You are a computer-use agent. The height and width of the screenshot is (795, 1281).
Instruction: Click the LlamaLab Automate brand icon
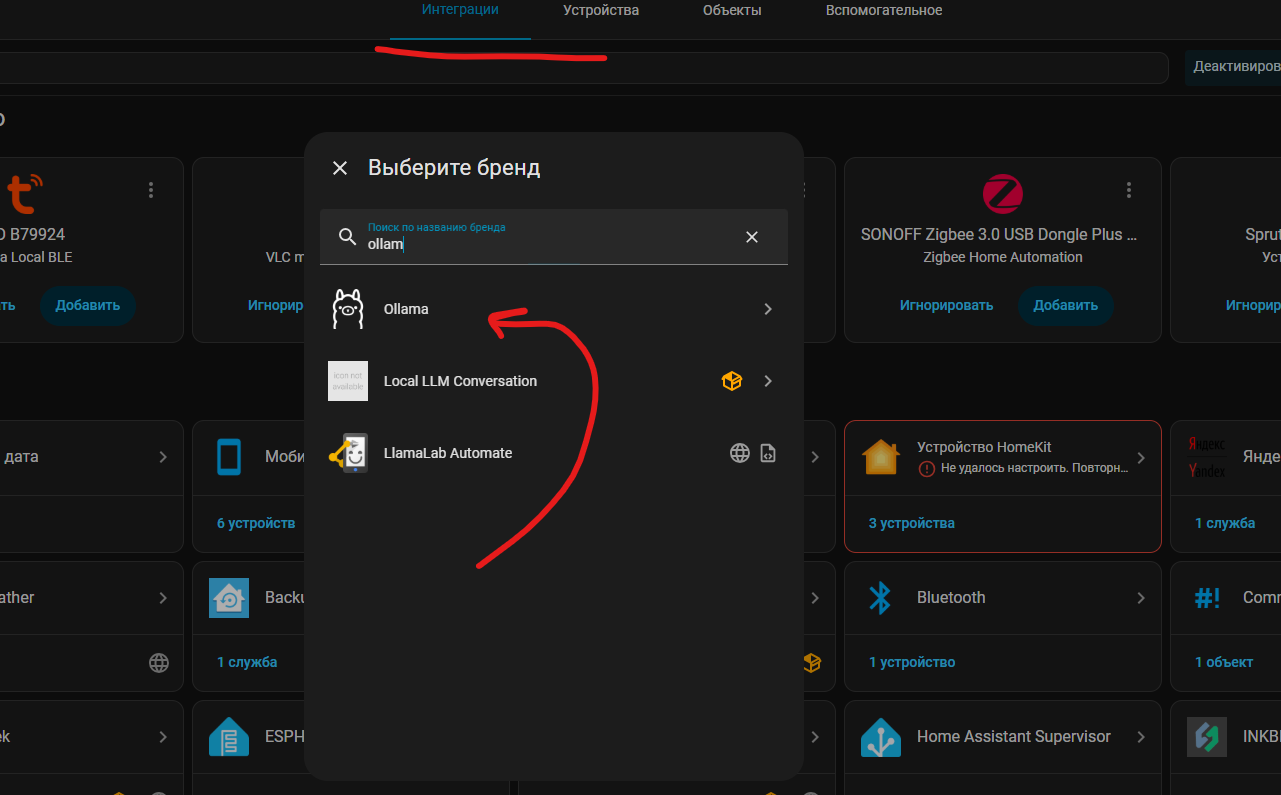348,453
